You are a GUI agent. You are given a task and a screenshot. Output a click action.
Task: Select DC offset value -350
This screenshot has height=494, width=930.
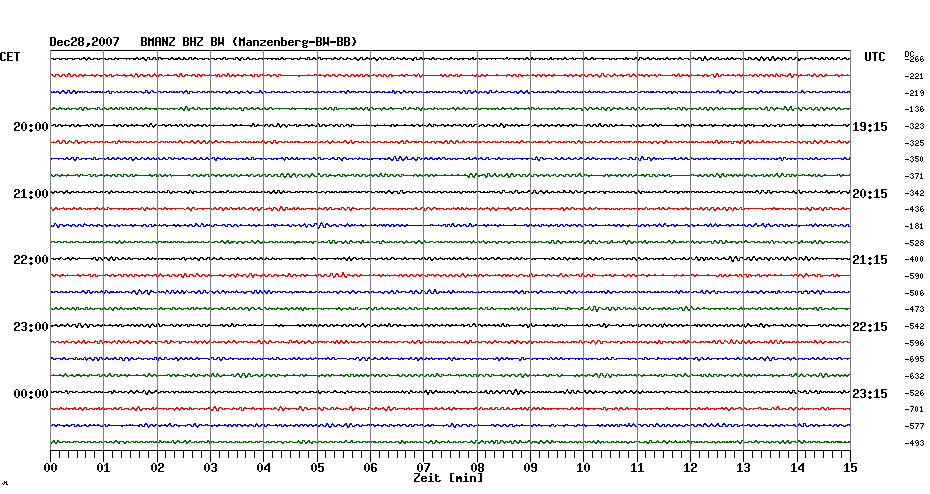(x=914, y=160)
